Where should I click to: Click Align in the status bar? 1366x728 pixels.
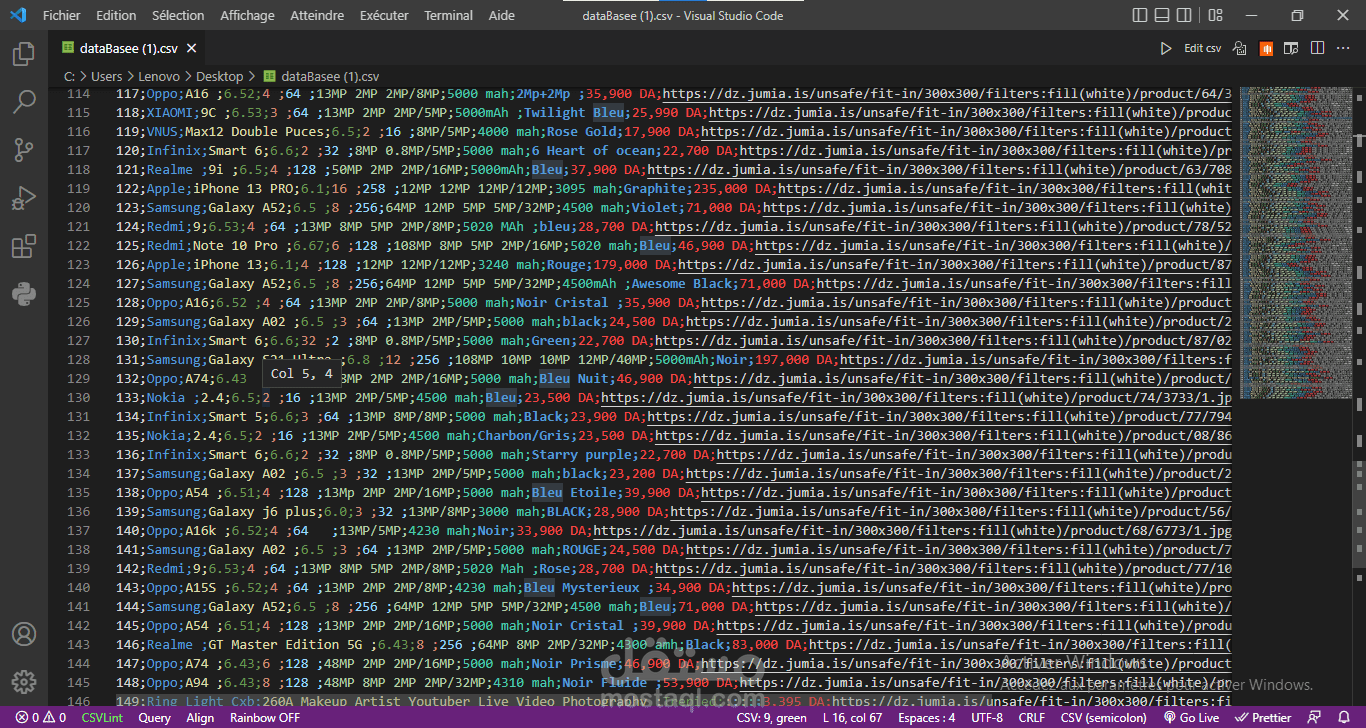point(200,717)
